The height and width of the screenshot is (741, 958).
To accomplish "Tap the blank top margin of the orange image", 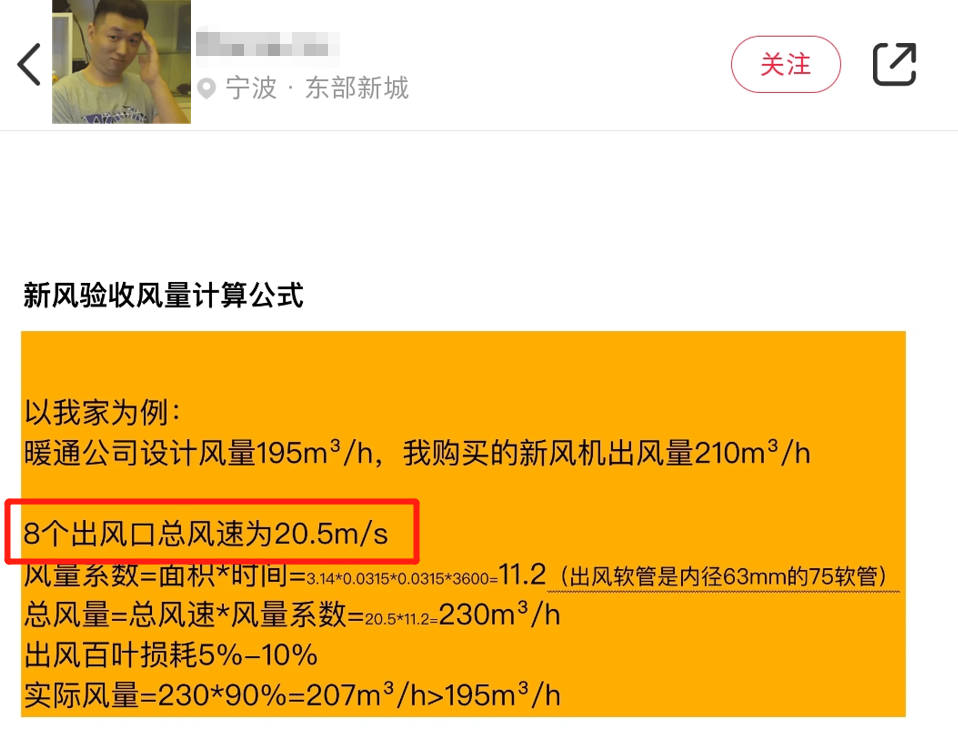I will 463,360.
